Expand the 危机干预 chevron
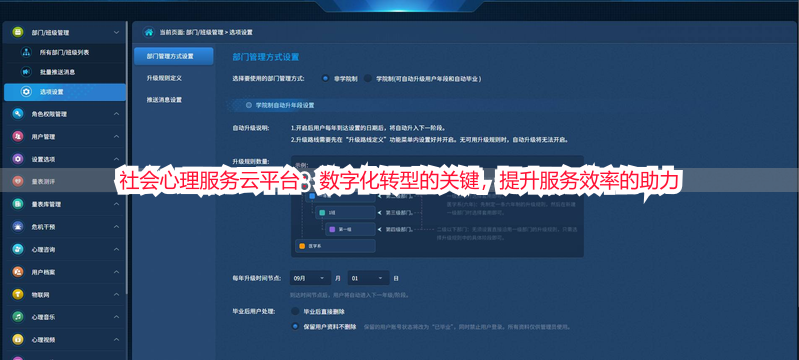Screen dimensions: 799x360 click(x=116, y=226)
